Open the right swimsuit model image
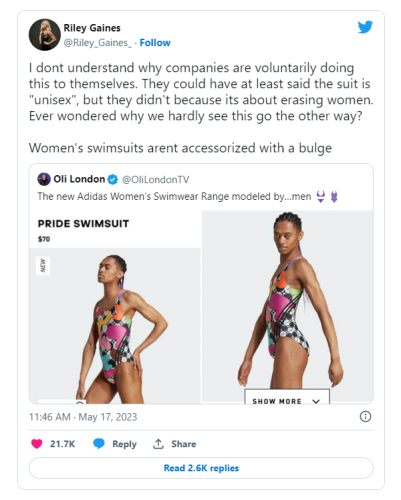Image resolution: width=401 pixels, height=500 pixels. [287, 306]
